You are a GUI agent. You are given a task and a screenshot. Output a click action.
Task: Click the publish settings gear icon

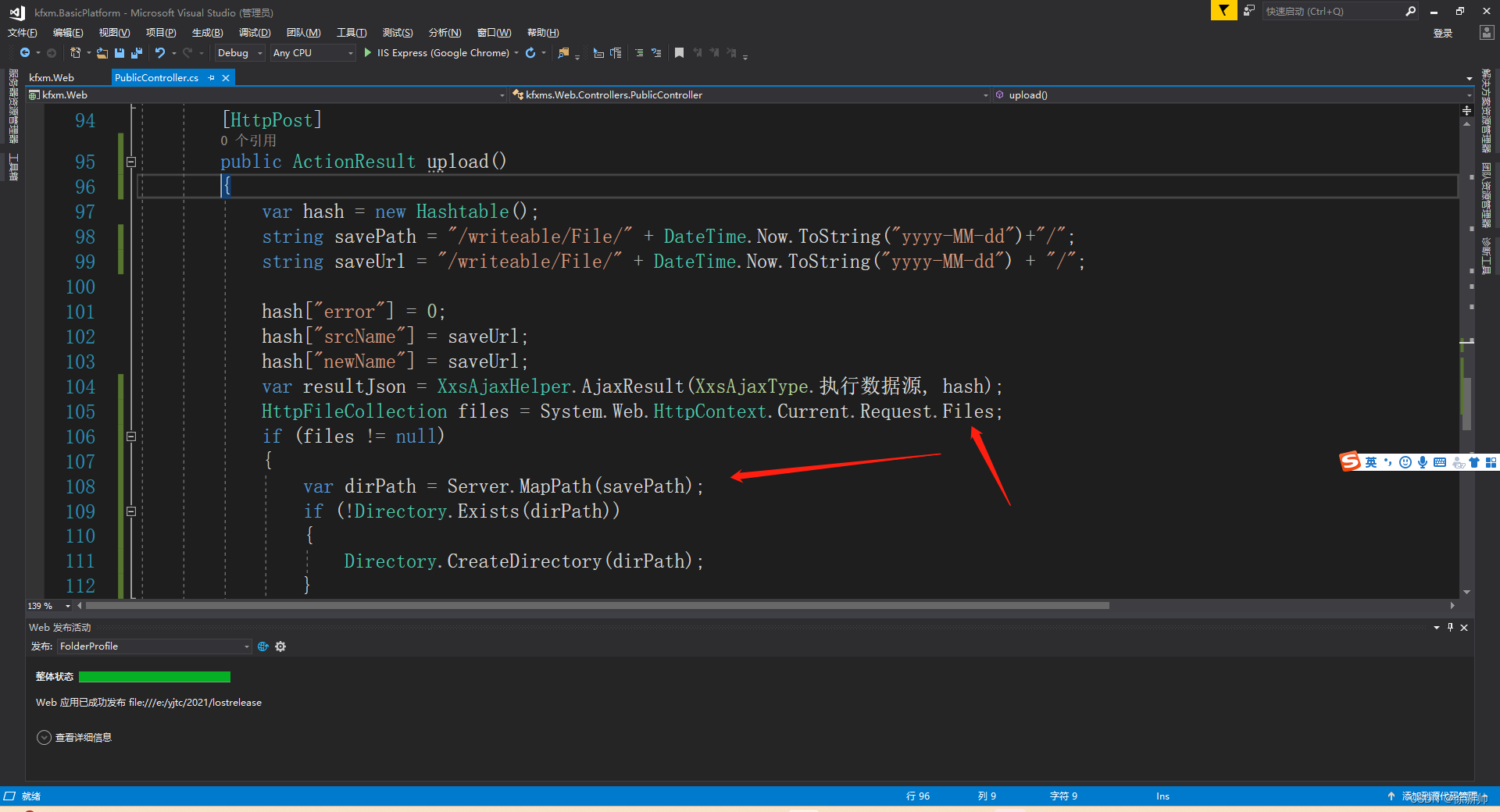point(280,646)
